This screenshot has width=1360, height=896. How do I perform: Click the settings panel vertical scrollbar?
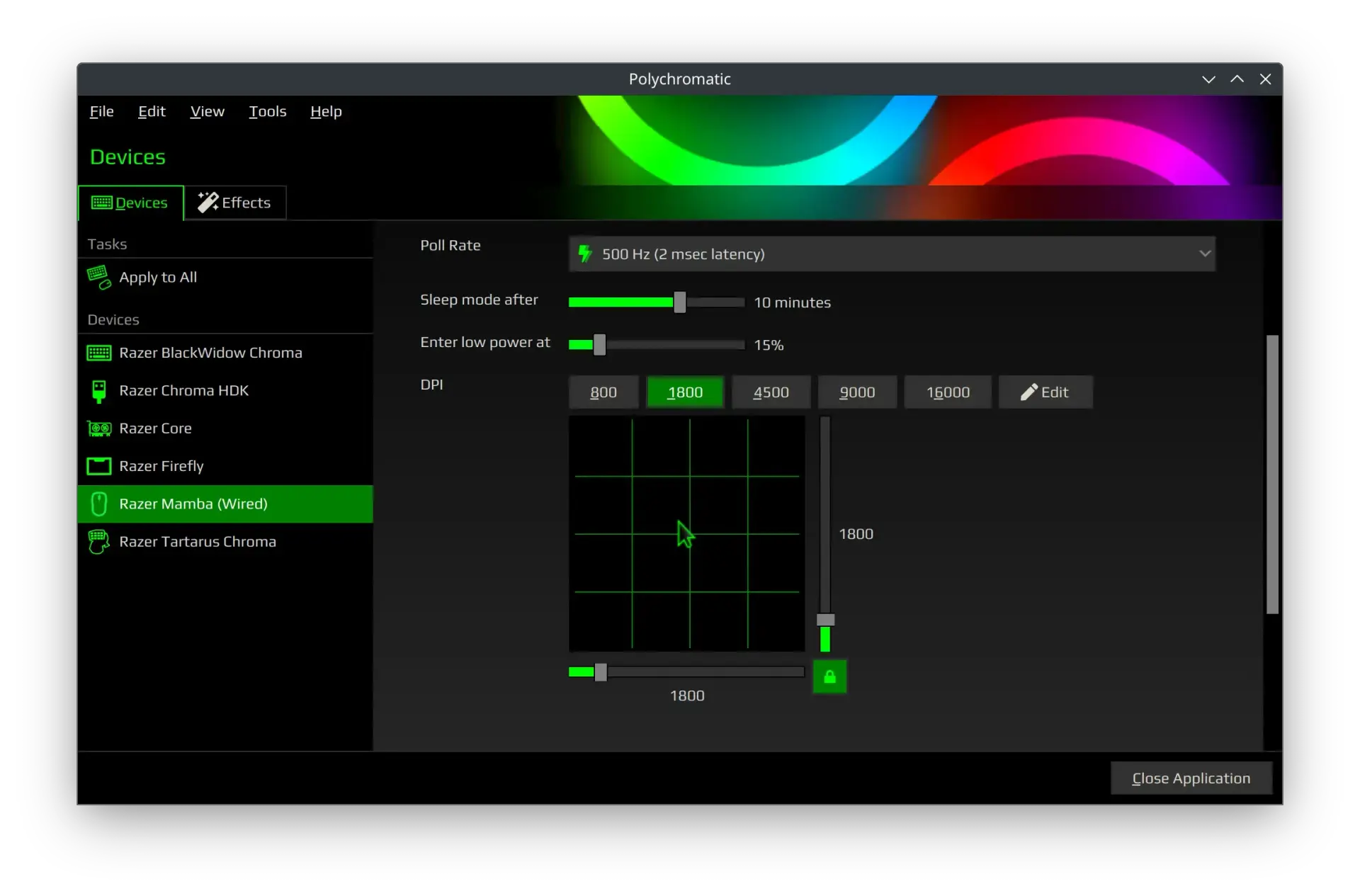(x=1272, y=475)
